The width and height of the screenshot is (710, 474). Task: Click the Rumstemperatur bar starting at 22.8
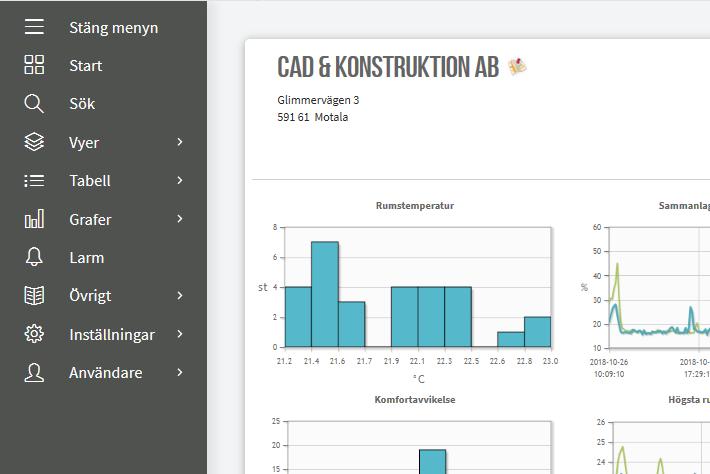(537, 332)
